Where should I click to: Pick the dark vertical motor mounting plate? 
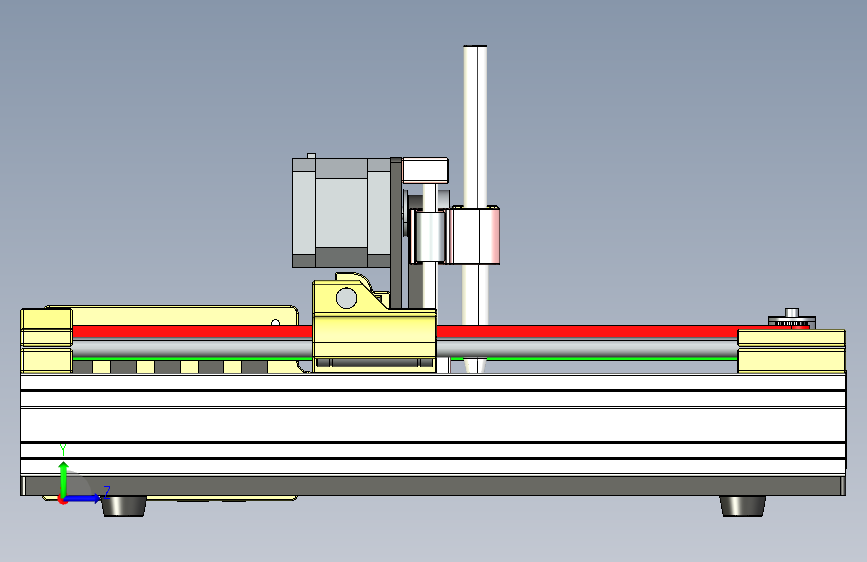pyautogui.click(x=396, y=232)
